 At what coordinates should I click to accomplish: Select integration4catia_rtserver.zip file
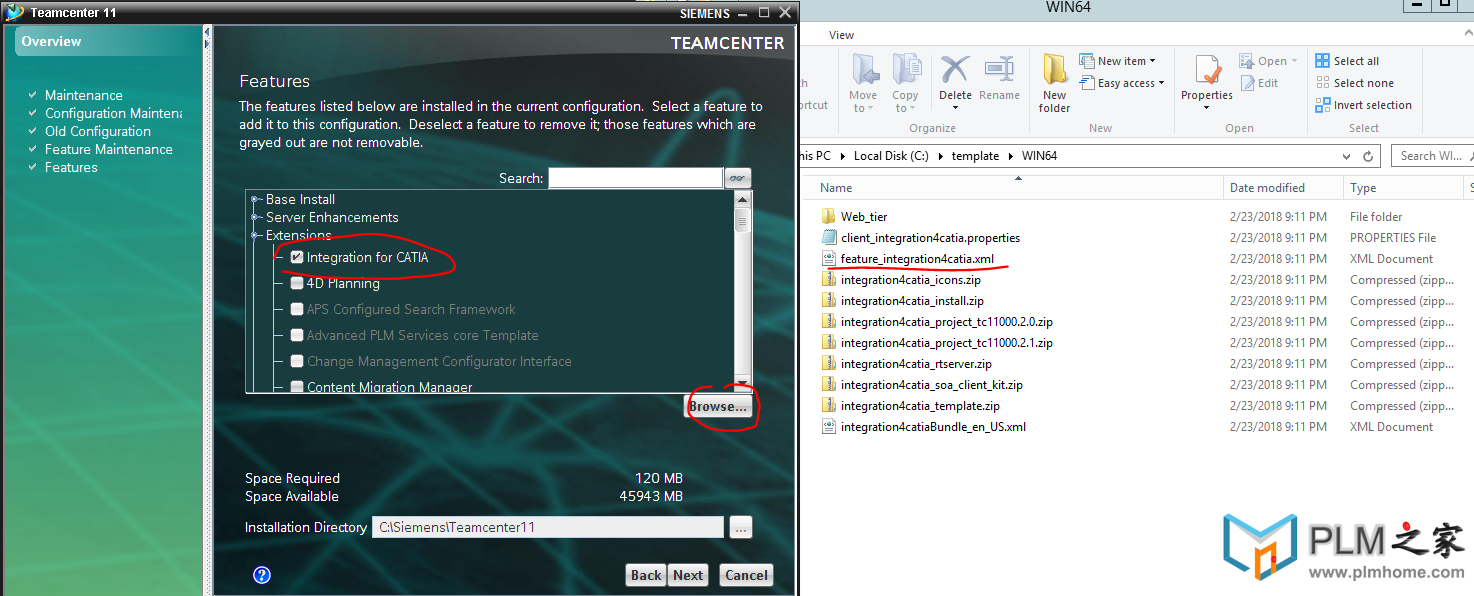point(916,363)
